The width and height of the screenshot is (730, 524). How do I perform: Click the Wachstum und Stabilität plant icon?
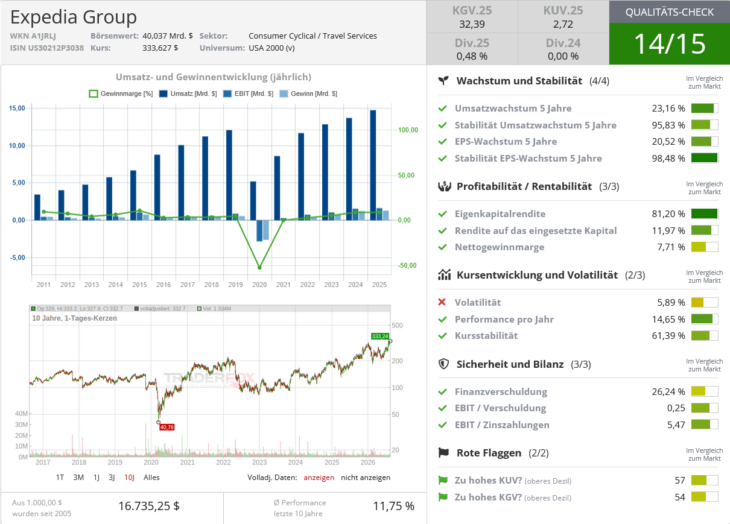(x=443, y=81)
